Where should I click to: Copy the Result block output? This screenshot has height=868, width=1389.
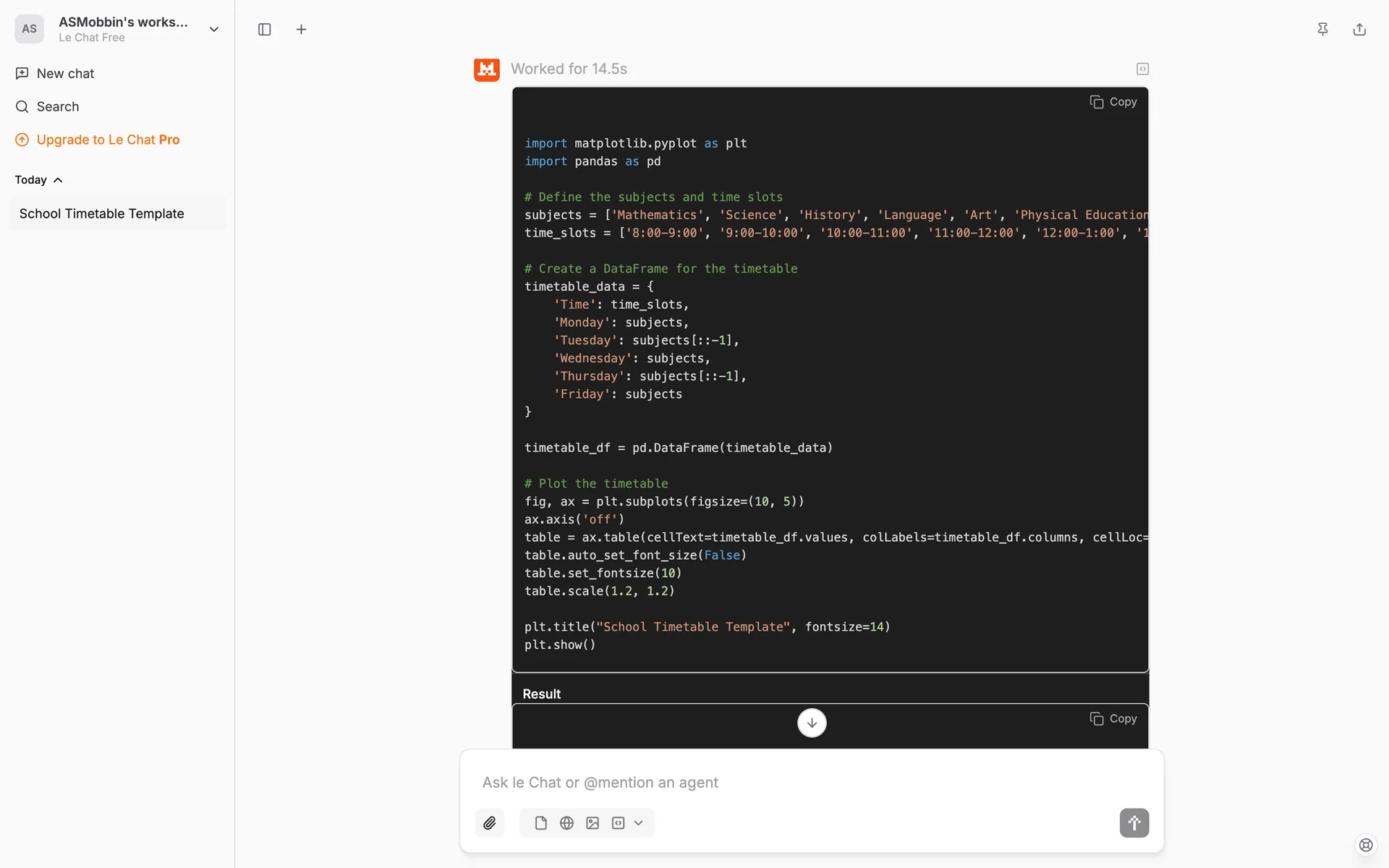[x=1113, y=718]
